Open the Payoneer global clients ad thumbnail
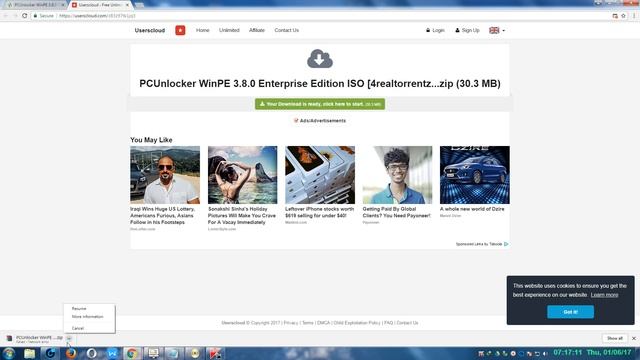640x360 pixels. tap(397, 175)
